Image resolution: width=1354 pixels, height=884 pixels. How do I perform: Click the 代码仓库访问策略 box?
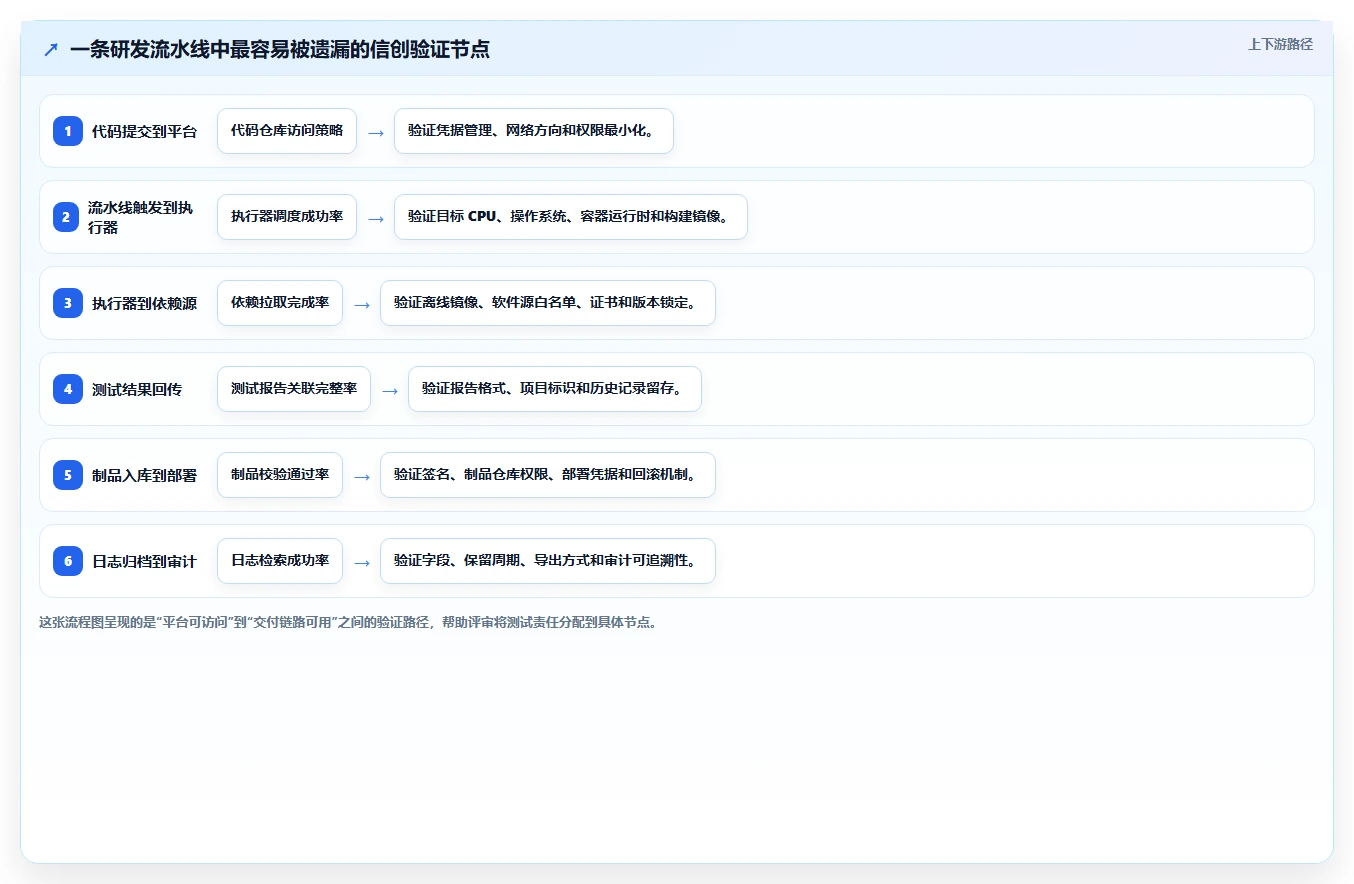point(287,131)
